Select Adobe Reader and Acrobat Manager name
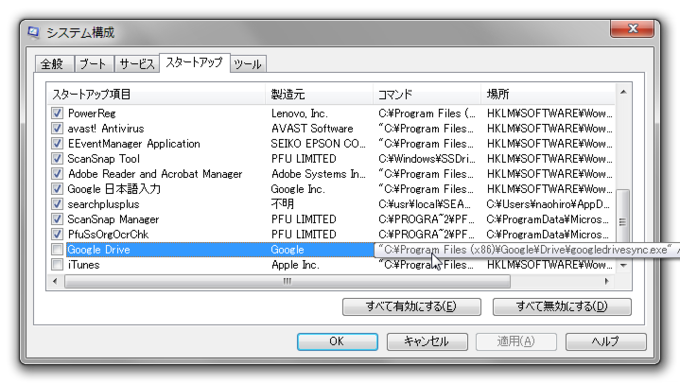 [155, 174]
